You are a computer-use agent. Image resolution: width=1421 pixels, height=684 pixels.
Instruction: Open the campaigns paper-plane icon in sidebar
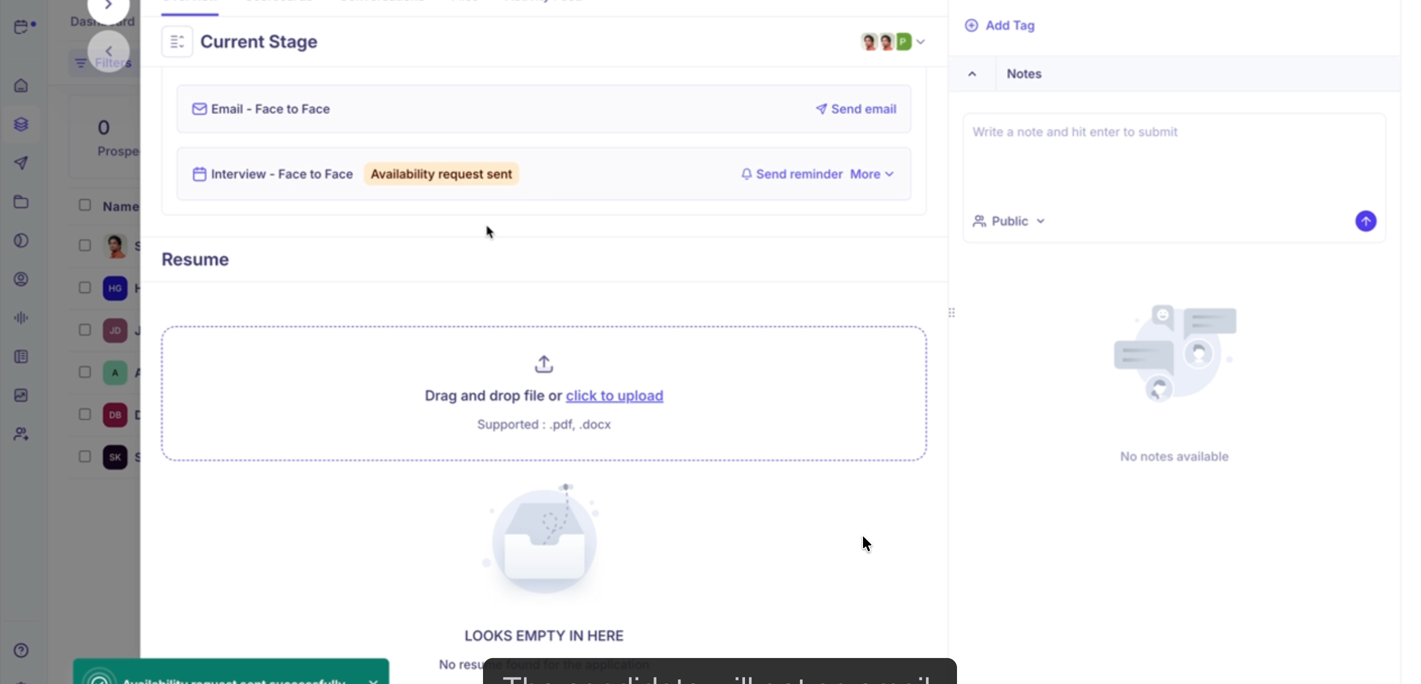pyautogui.click(x=21, y=162)
